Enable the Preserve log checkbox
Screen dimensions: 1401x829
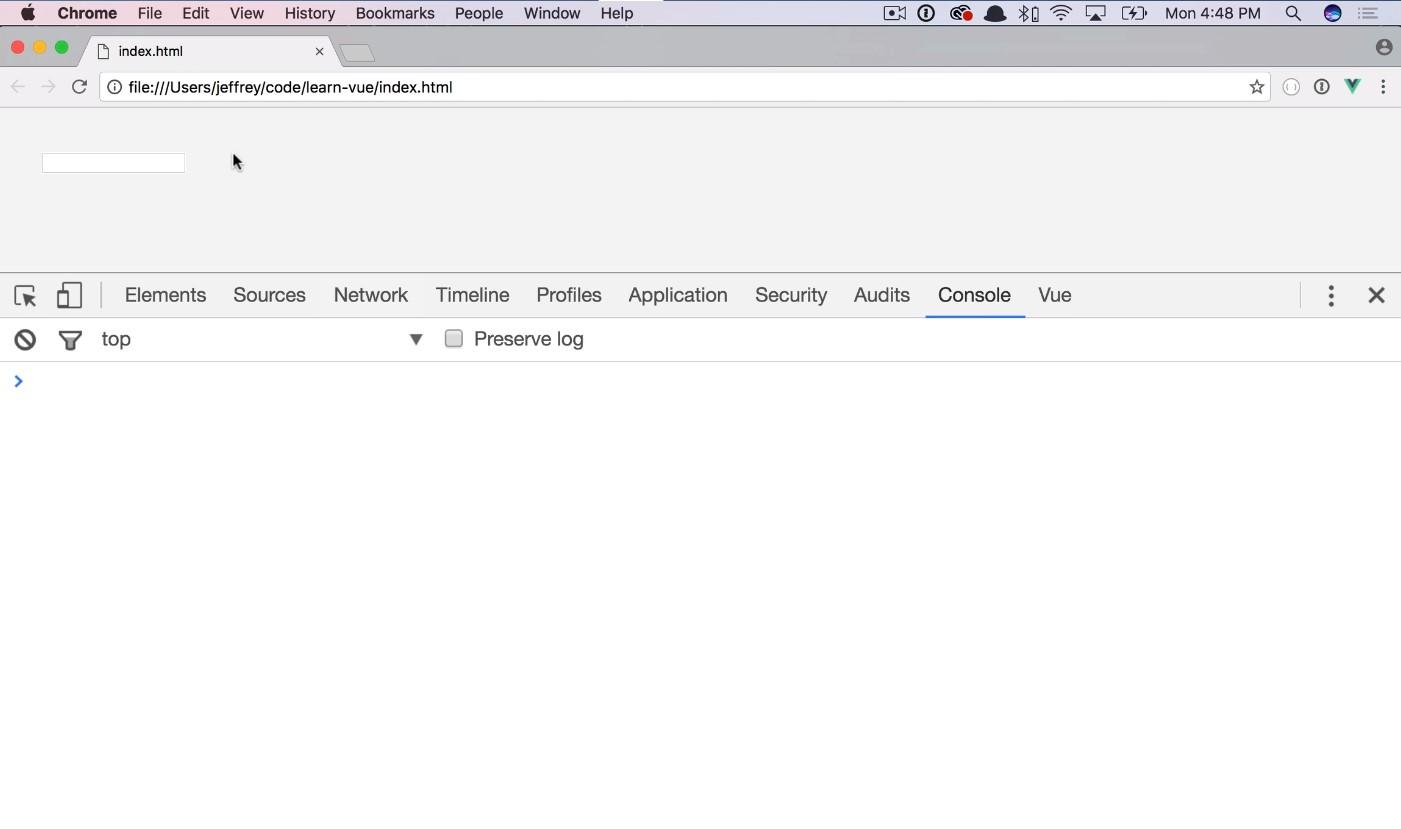click(x=454, y=338)
